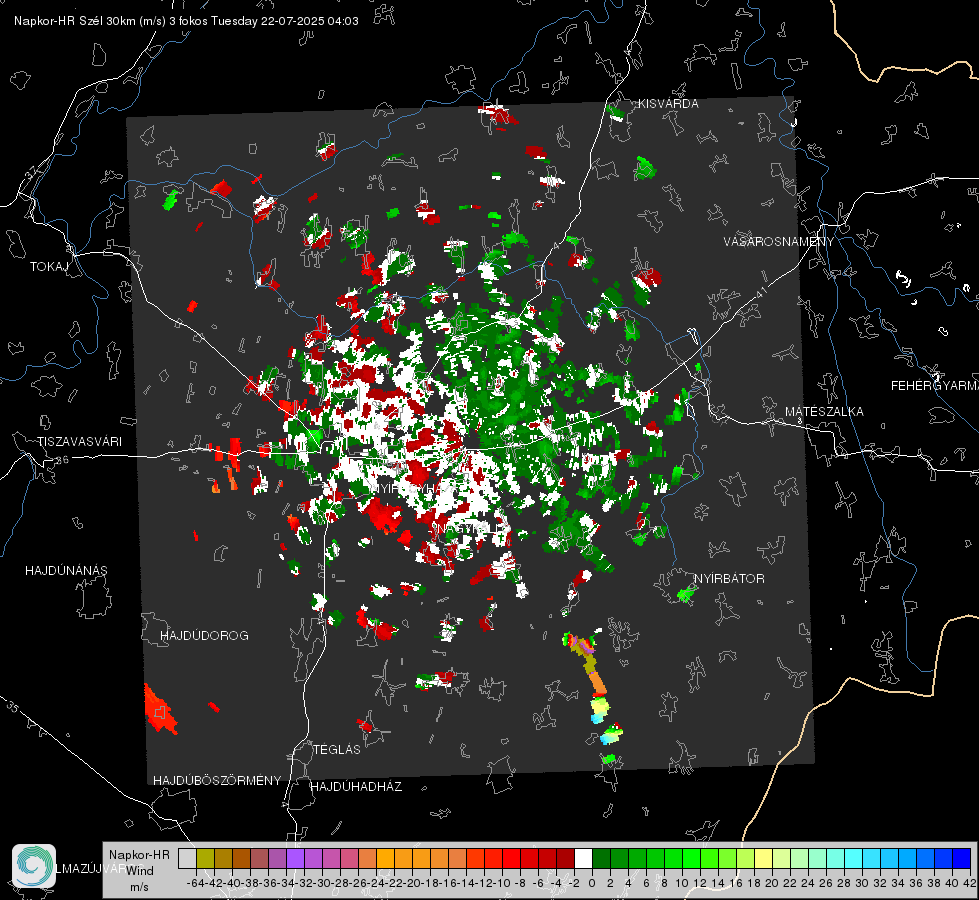Viewport: 979px width, 900px height.
Task: Click the HAJDÚHADHÁZ city label
Action: point(356,787)
